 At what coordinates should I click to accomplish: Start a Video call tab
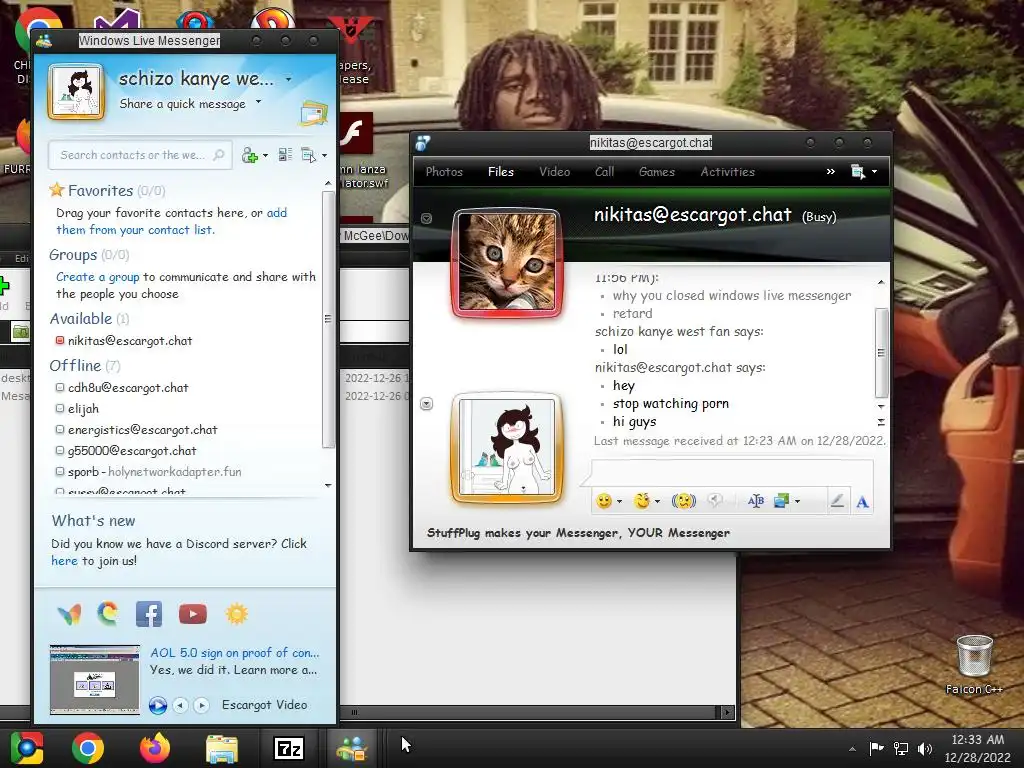tap(554, 172)
